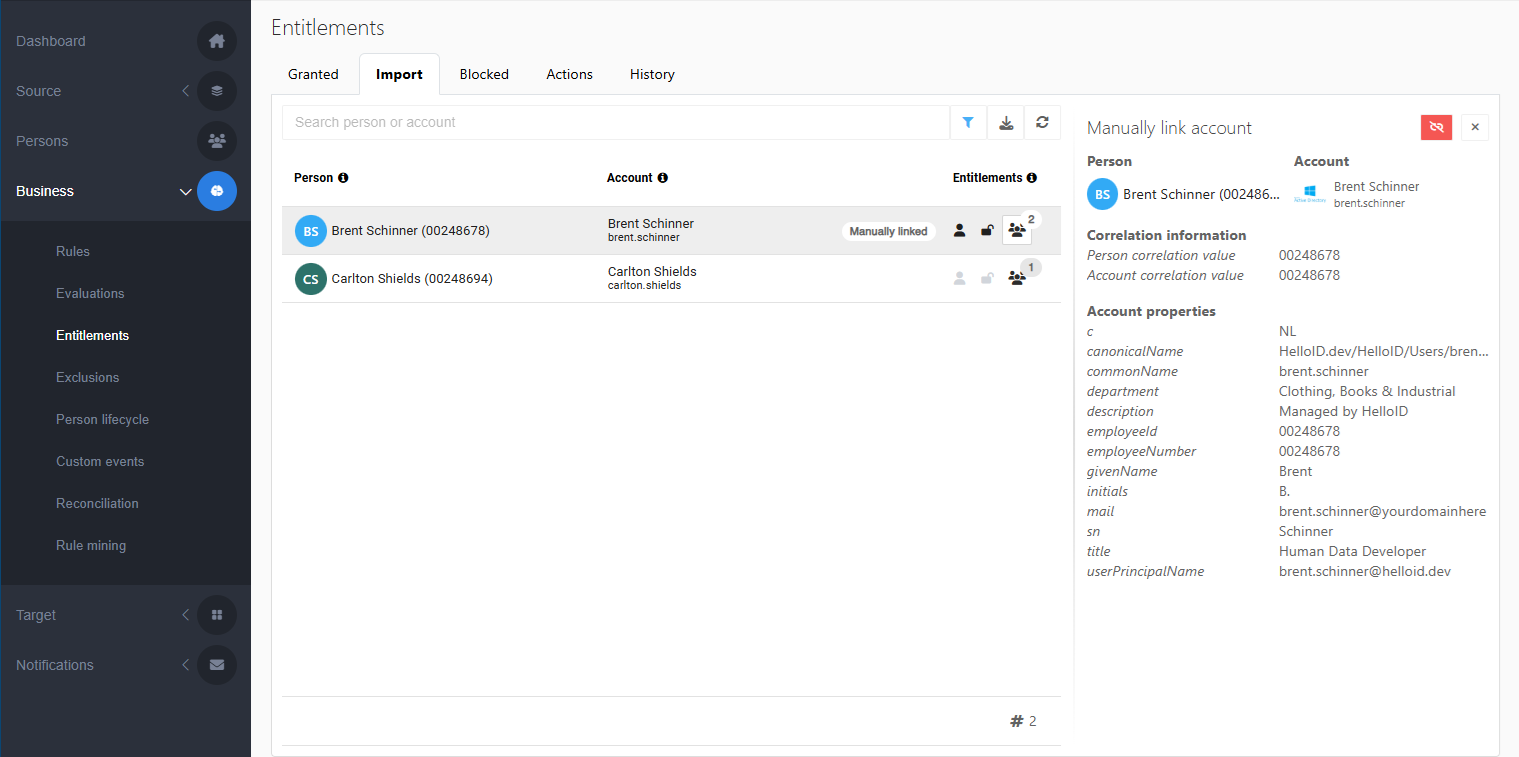Screen dimensions: 1519x757
Task: Click the download export icon
Action: [1006, 122]
